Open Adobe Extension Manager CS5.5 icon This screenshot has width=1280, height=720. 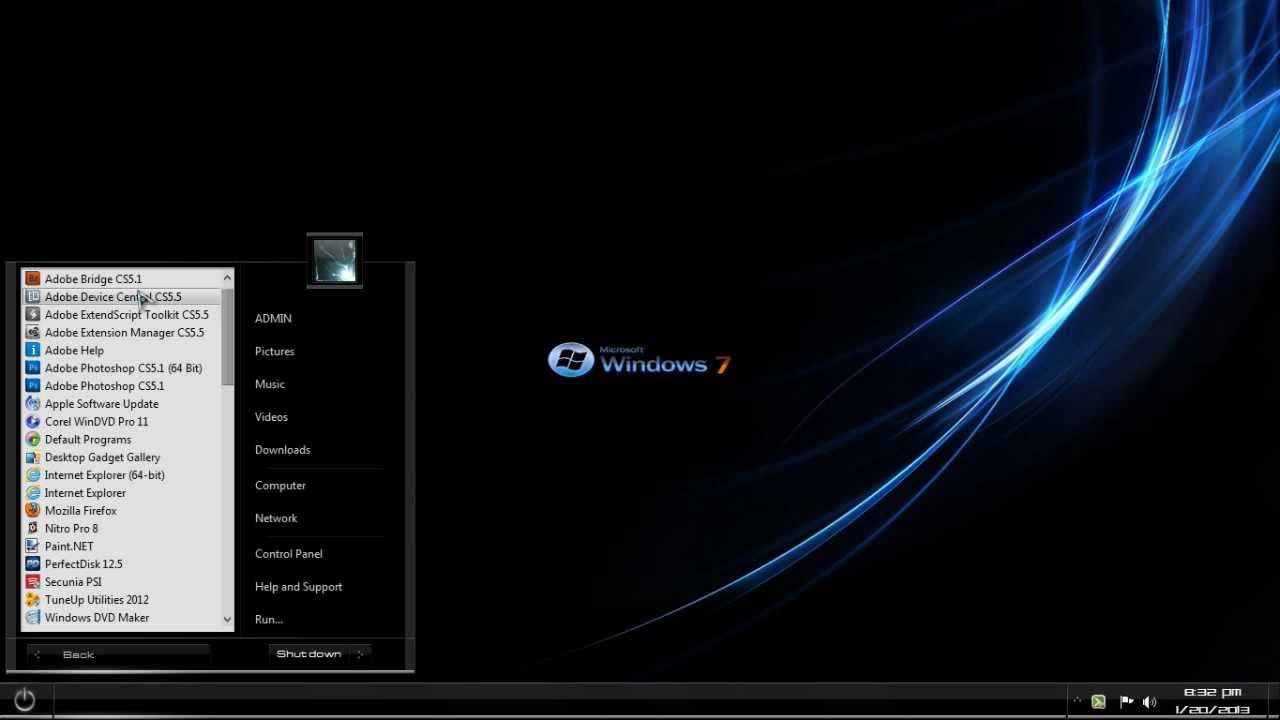(33, 333)
